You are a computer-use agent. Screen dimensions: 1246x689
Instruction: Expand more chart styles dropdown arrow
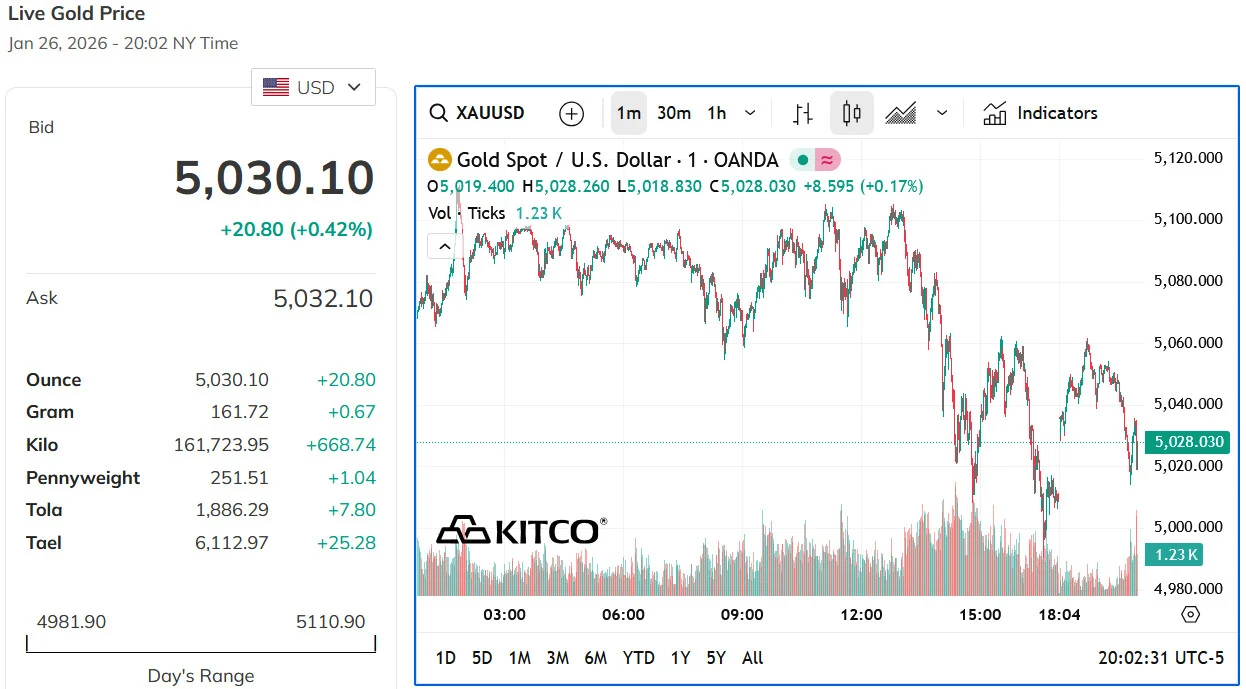click(x=941, y=113)
